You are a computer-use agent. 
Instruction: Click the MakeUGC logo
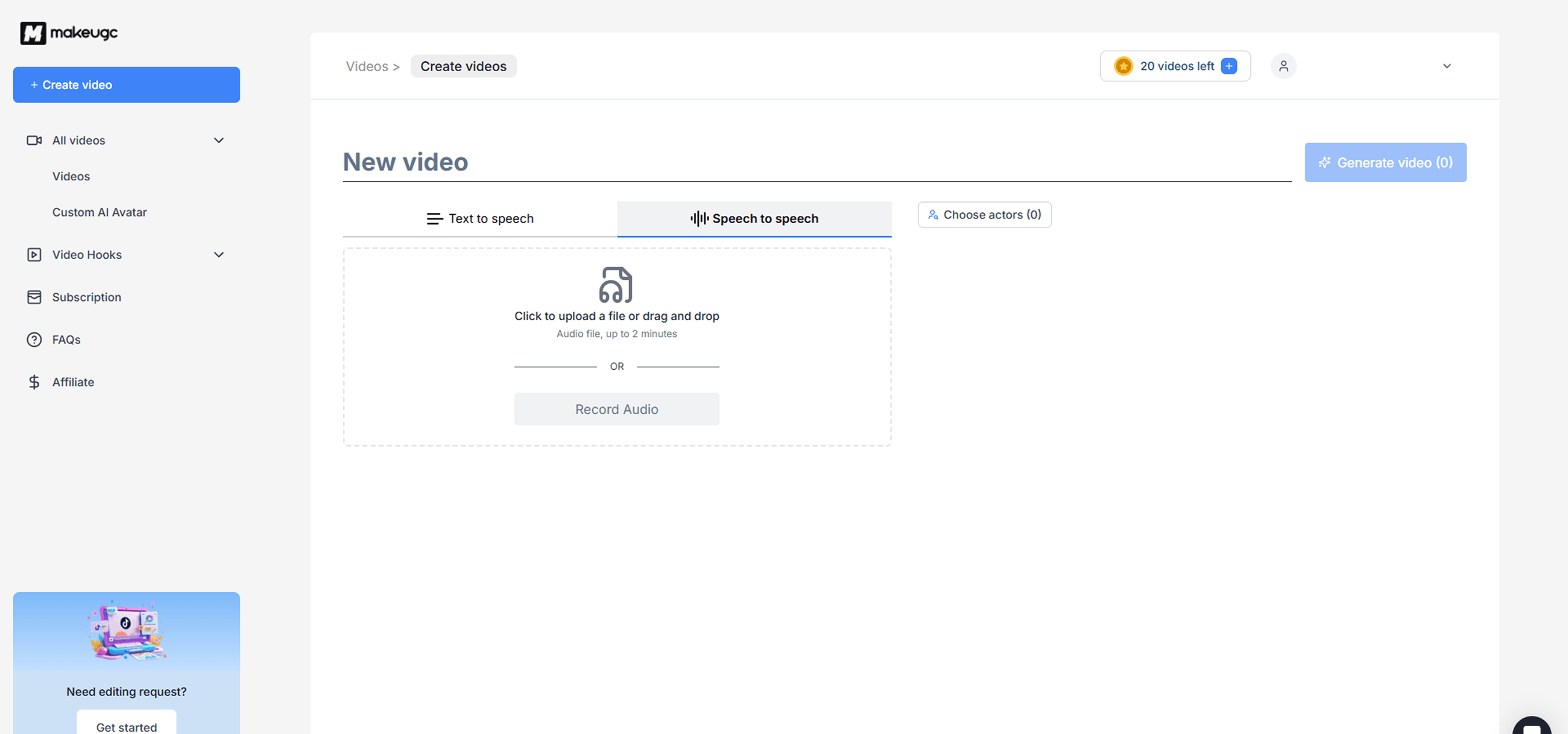pyautogui.click(x=68, y=33)
